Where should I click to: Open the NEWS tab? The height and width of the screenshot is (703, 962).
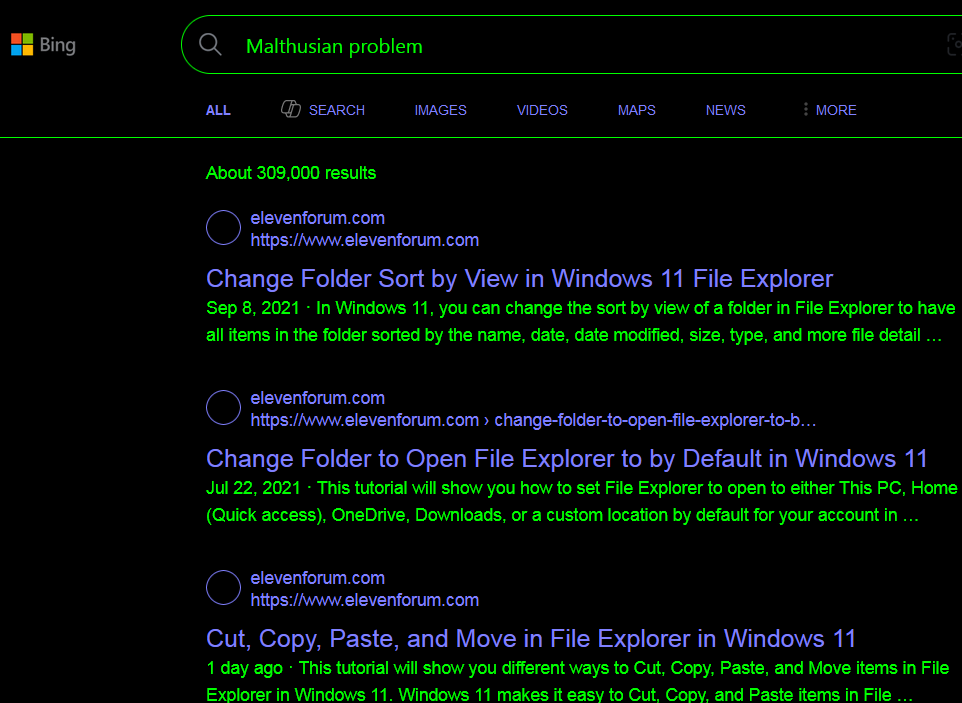(x=725, y=110)
